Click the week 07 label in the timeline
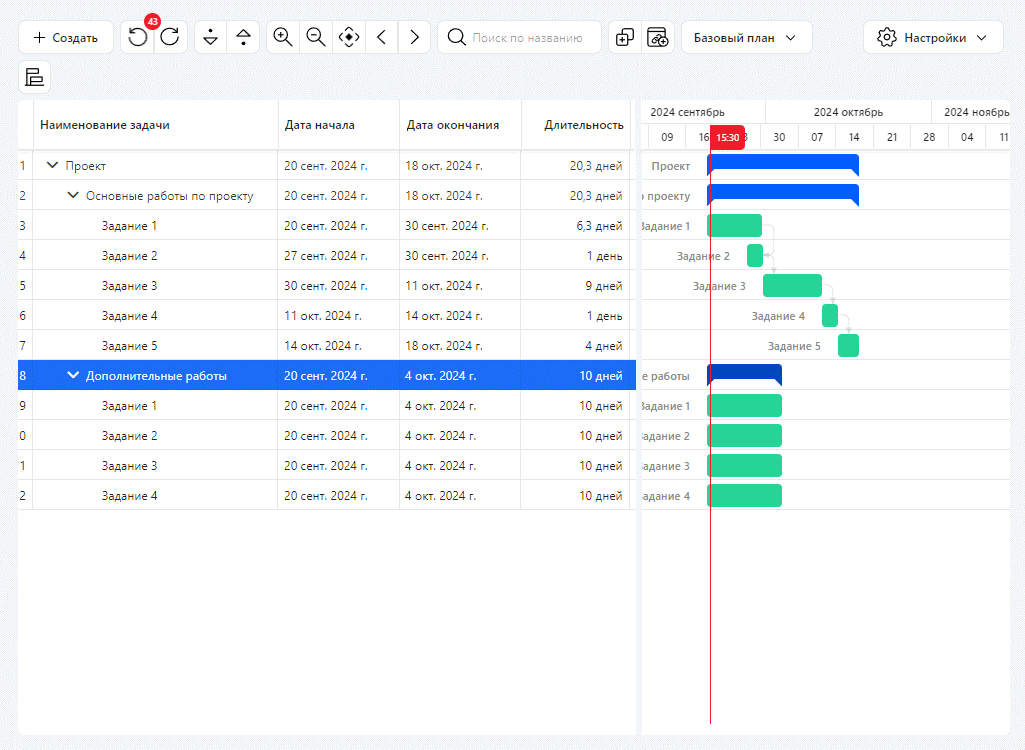Image resolution: width=1025 pixels, height=750 pixels. (x=816, y=137)
